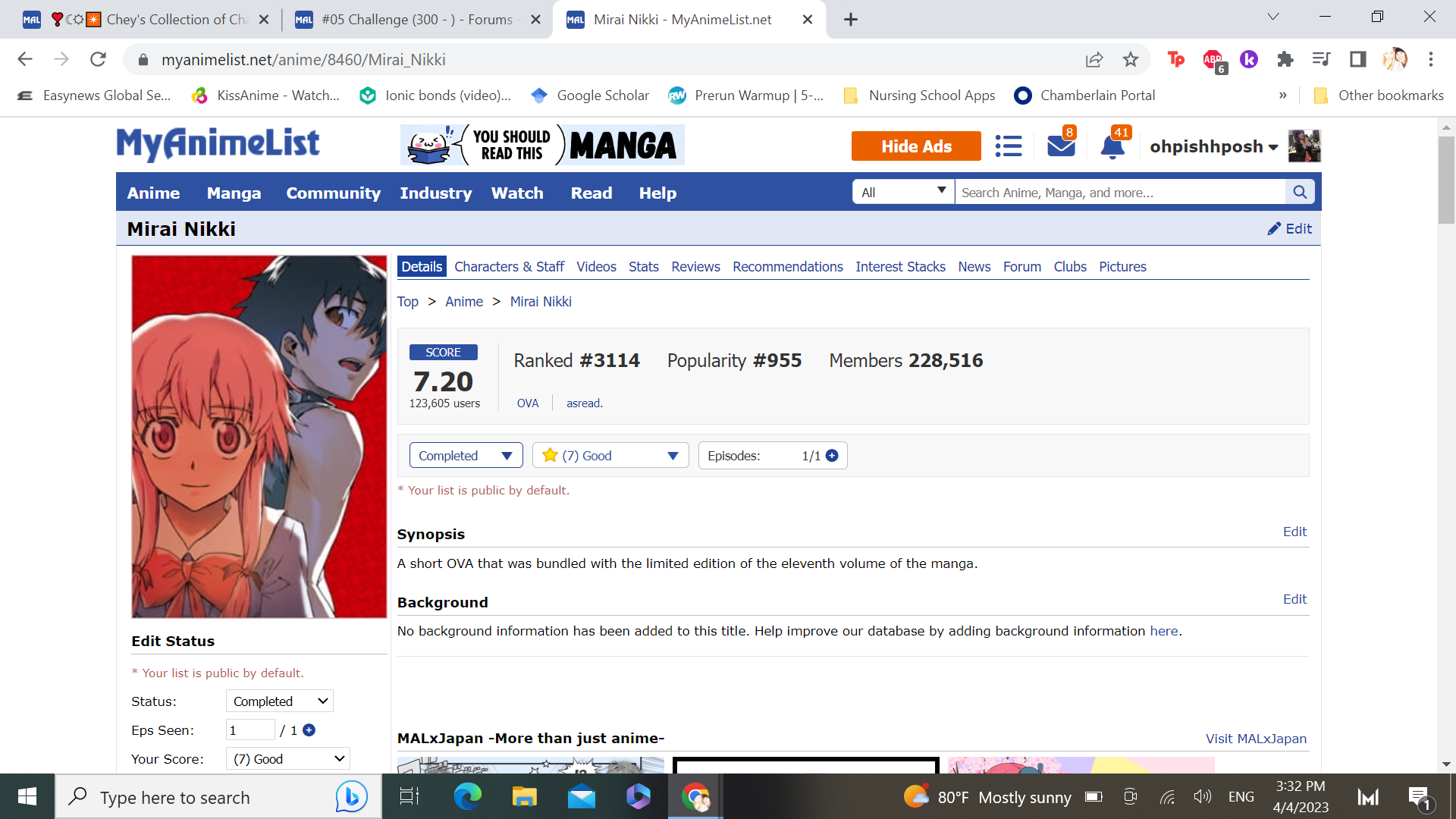Open the MAL list menu icon
Screen dimensions: 1456x819
pos(1008,146)
